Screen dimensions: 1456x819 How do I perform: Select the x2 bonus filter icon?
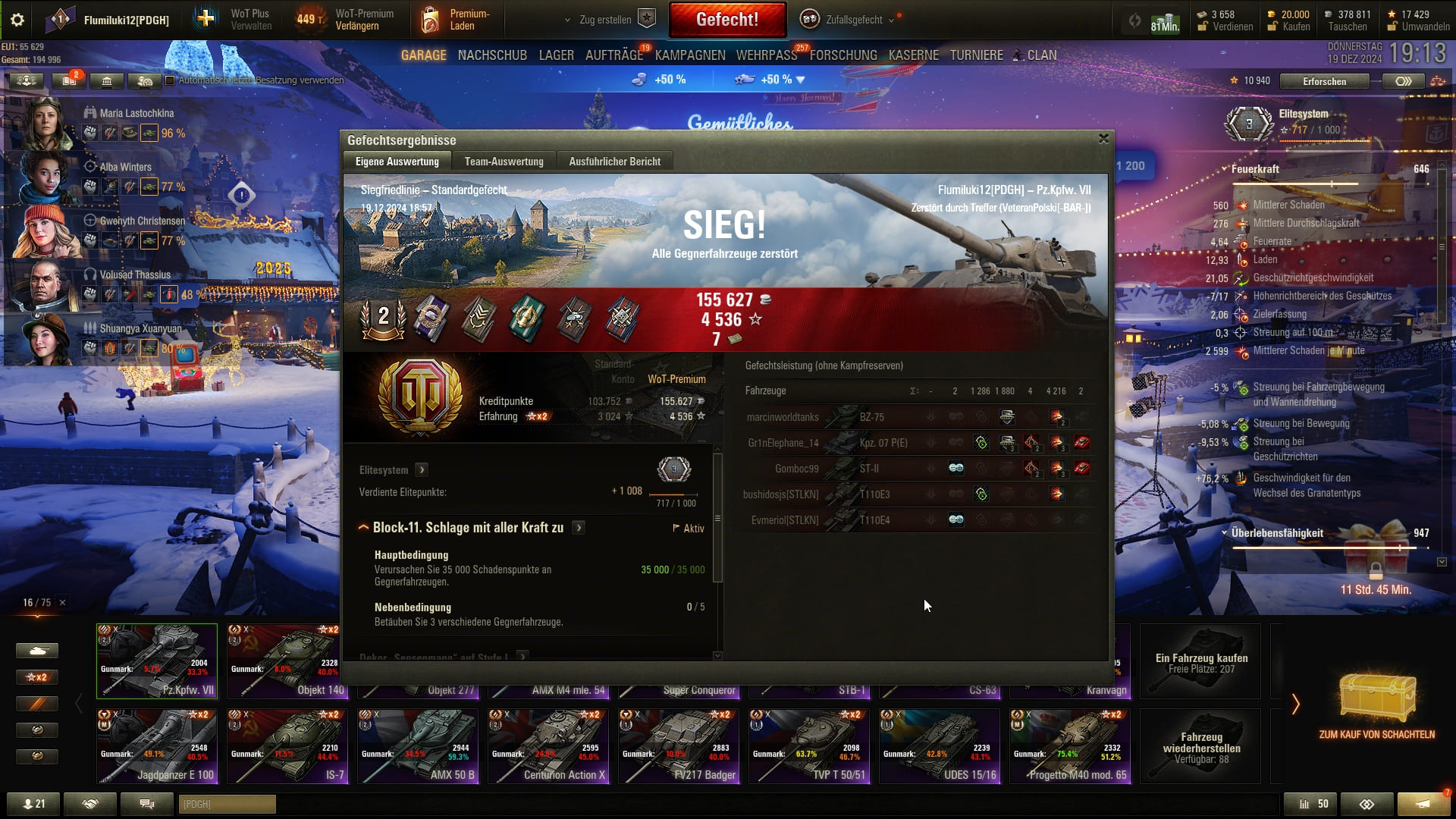pos(36,677)
